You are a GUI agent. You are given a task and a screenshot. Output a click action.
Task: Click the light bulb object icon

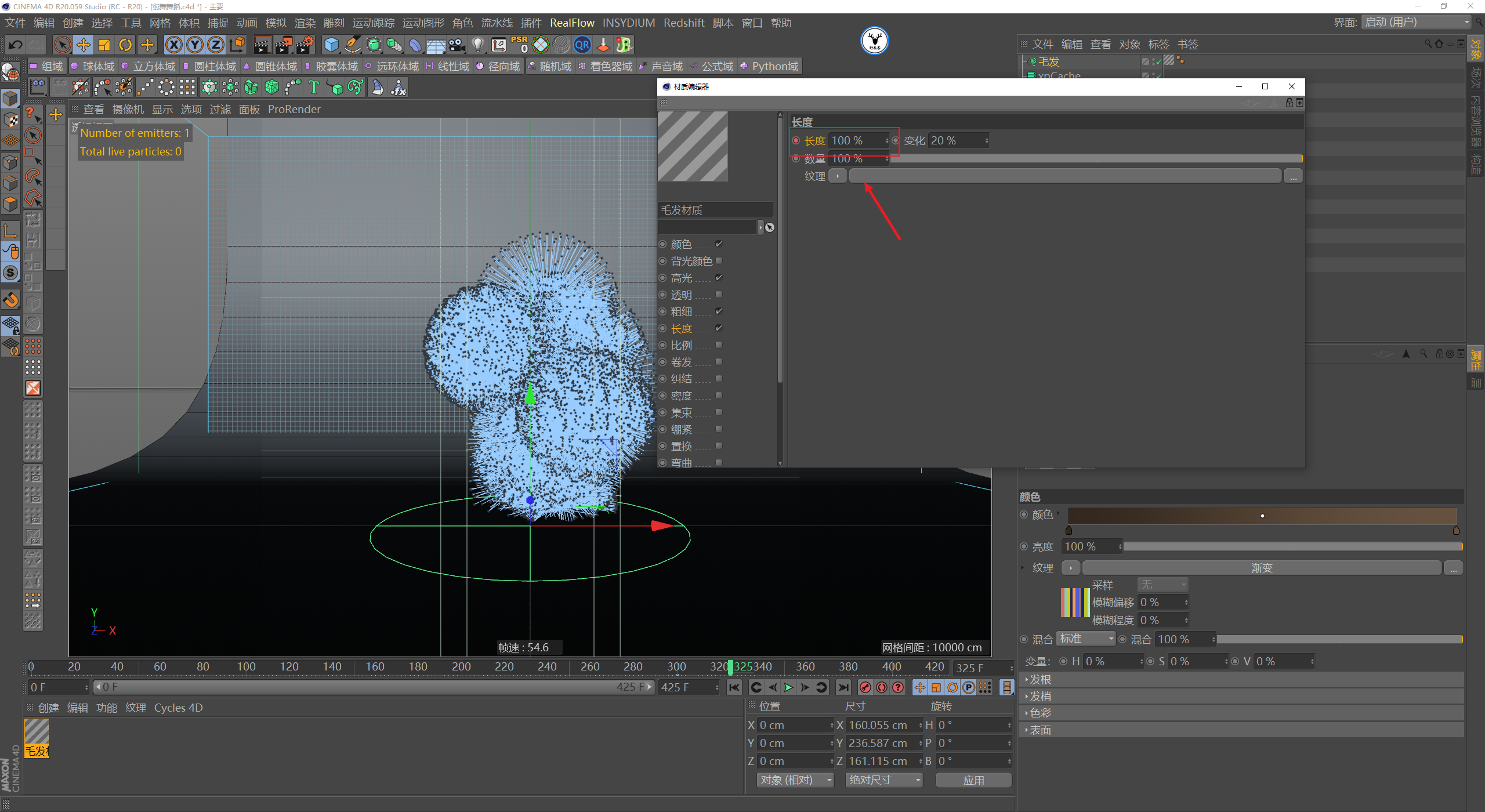pyautogui.click(x=477, y=45)
